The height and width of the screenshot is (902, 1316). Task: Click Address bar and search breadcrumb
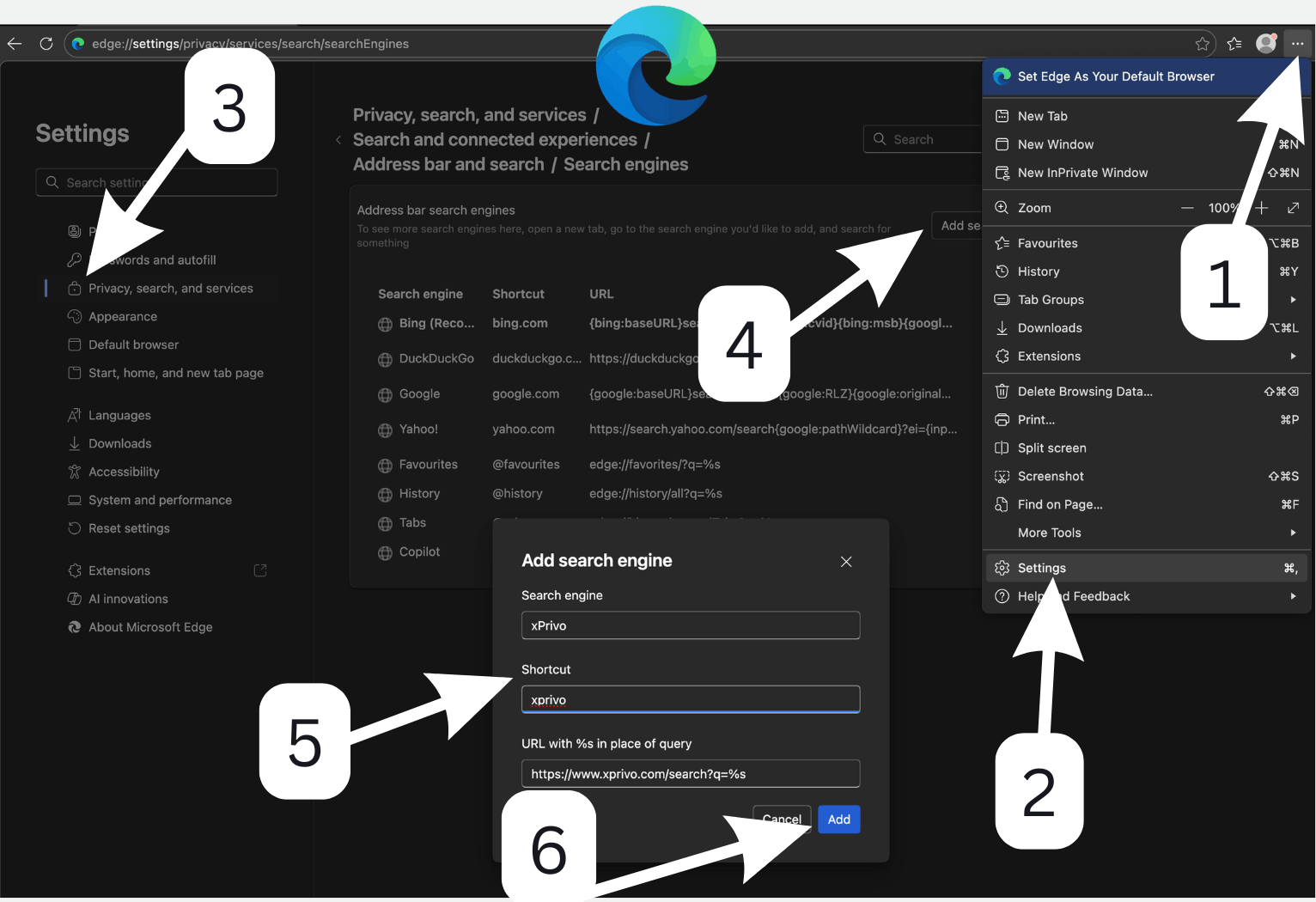[448, 165]
